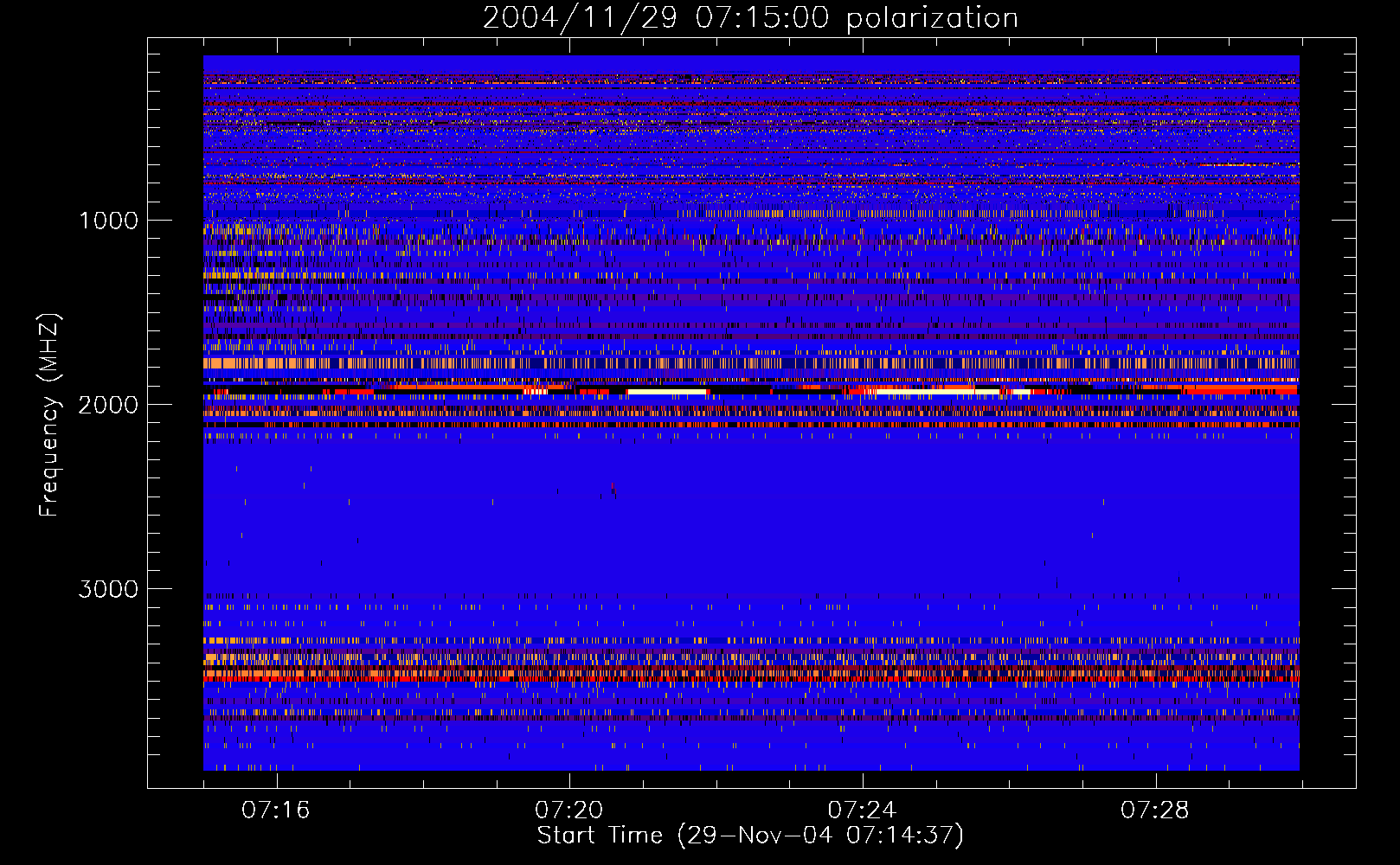Click the 07:24 time axis label
Image resolution: width=1400 pixels, height=865 pixels.
[x=862, y=811]
